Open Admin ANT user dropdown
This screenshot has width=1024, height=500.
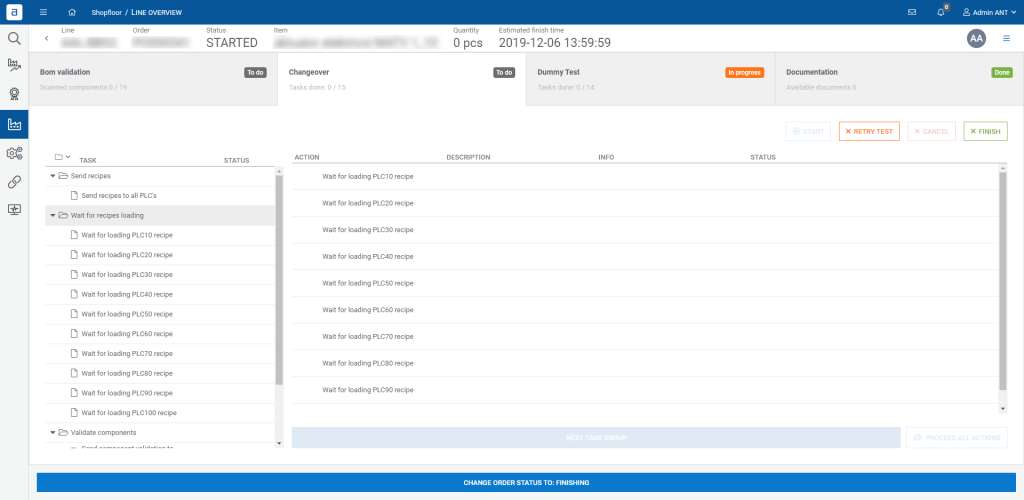989,12
